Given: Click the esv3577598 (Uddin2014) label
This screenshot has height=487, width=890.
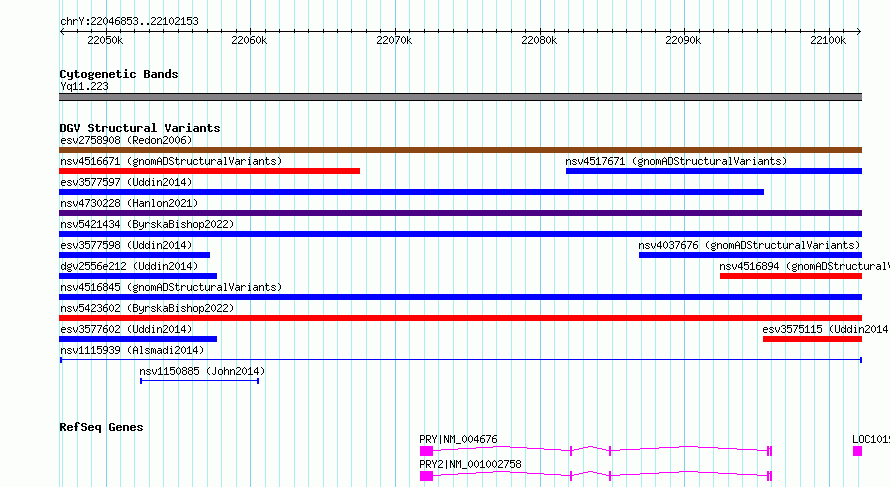Looking at the screenshot, I should [126, 245].
